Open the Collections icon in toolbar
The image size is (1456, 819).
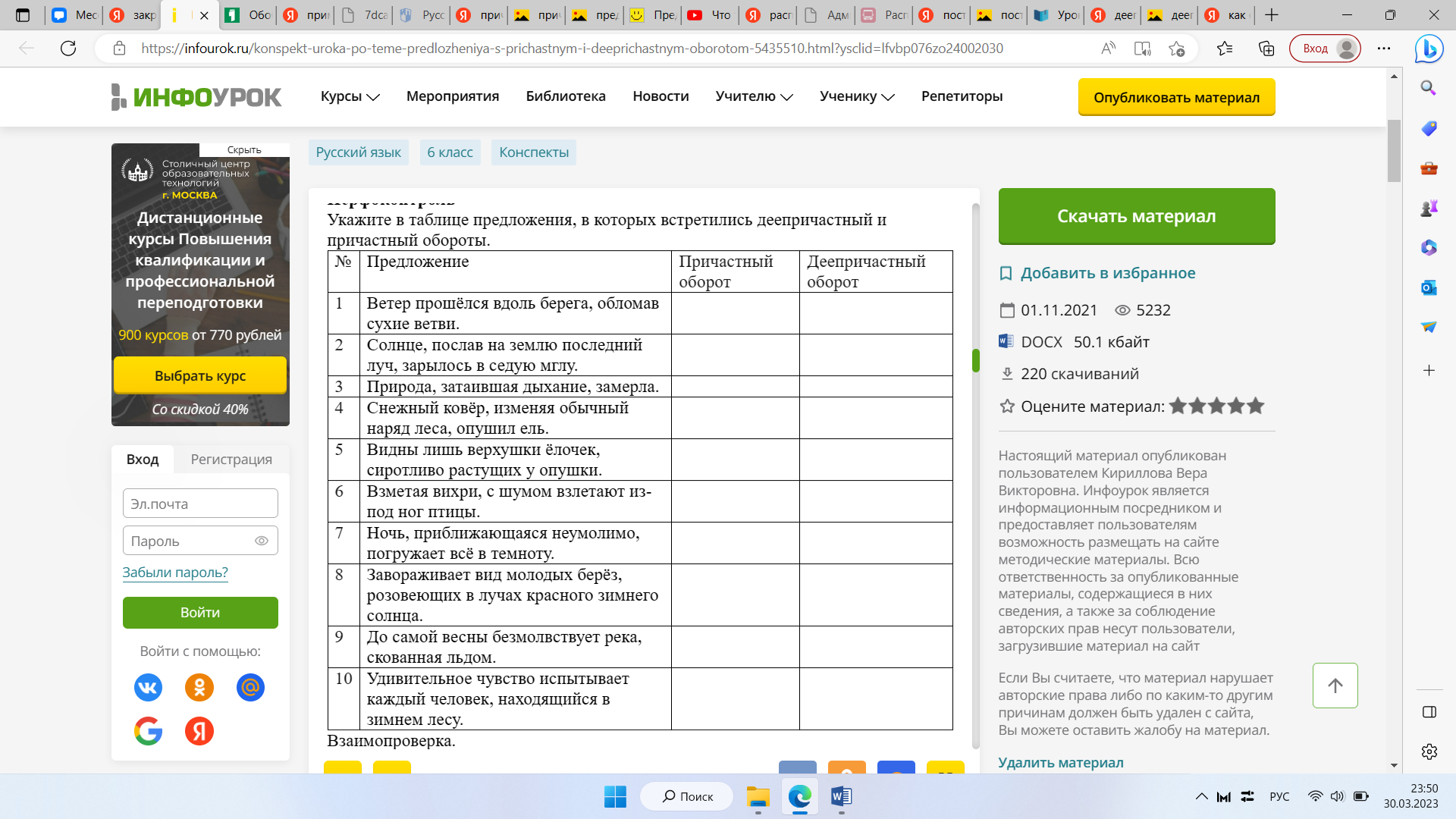coord(1266,49)
